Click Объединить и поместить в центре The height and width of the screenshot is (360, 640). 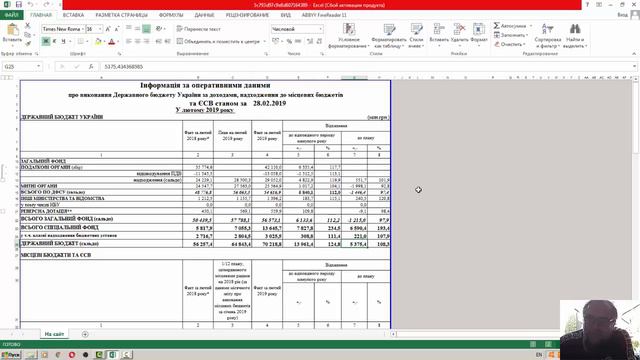click(x=218, y=41)
